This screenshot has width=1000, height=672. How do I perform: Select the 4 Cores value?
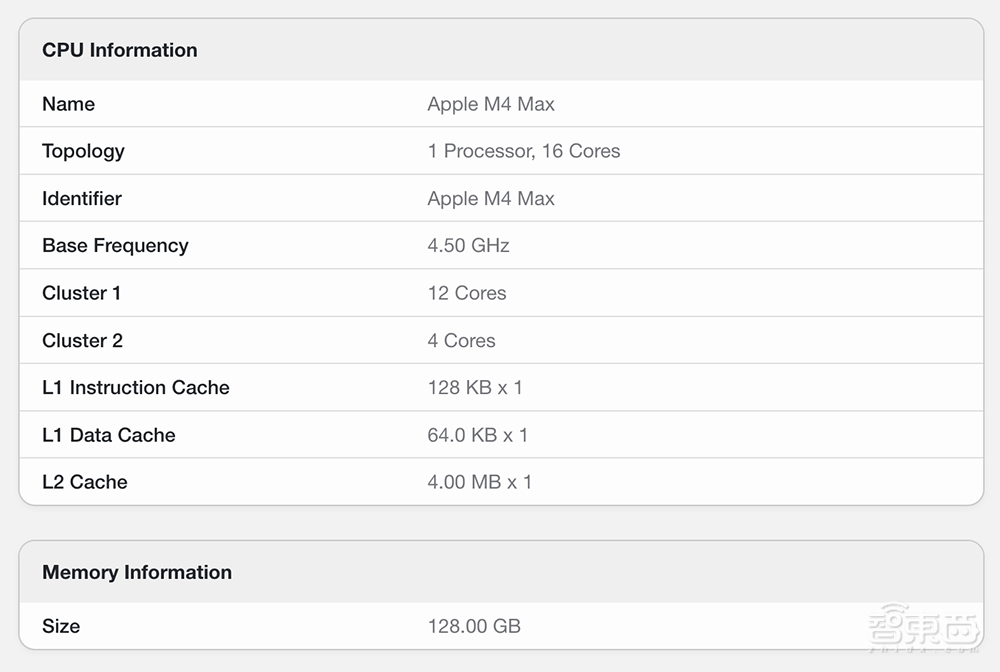pos(461,340)
